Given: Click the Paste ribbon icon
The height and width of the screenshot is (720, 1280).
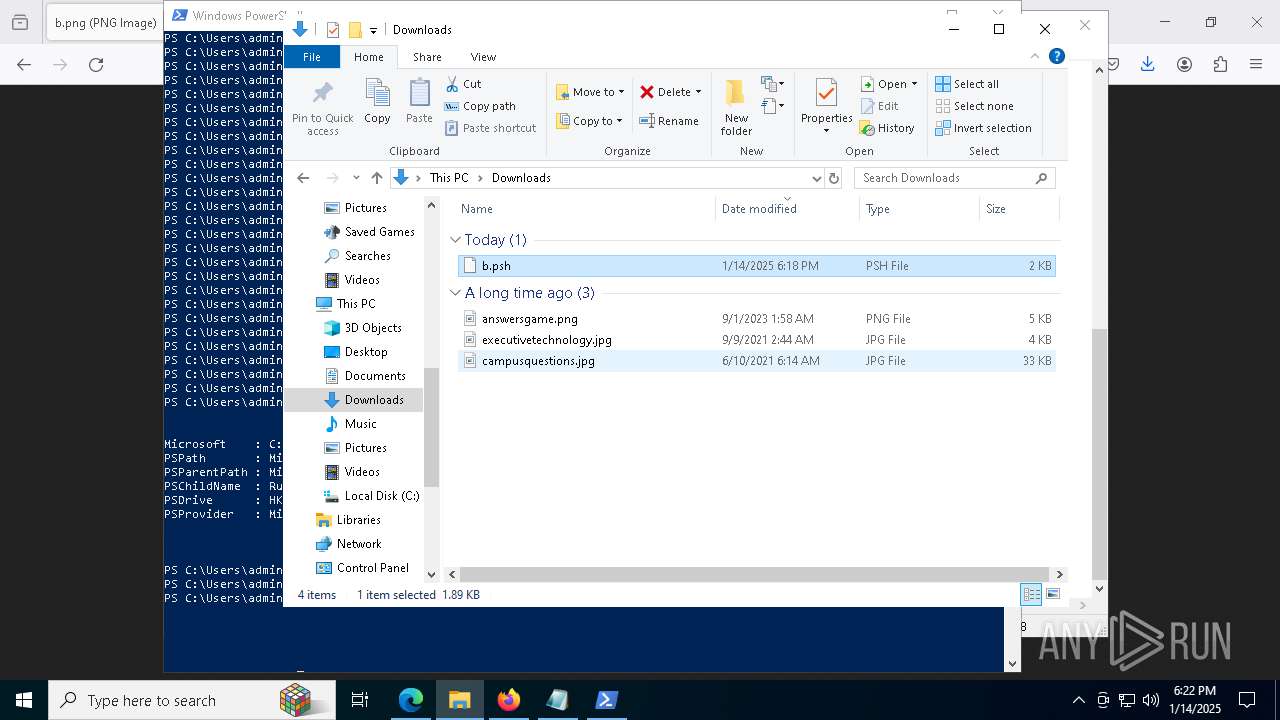Looking at the screenshot, I should point(419,101).
